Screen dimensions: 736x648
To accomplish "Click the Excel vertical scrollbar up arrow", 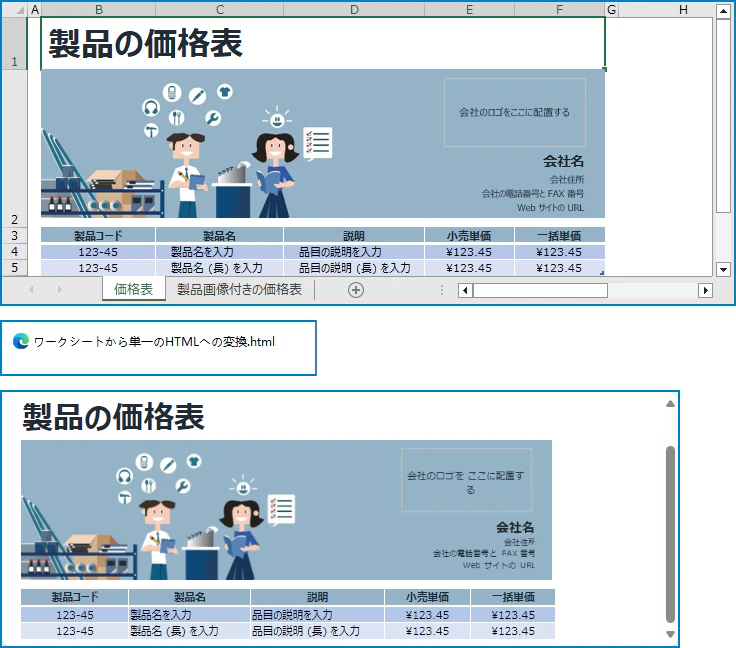I will click(723, 10).
